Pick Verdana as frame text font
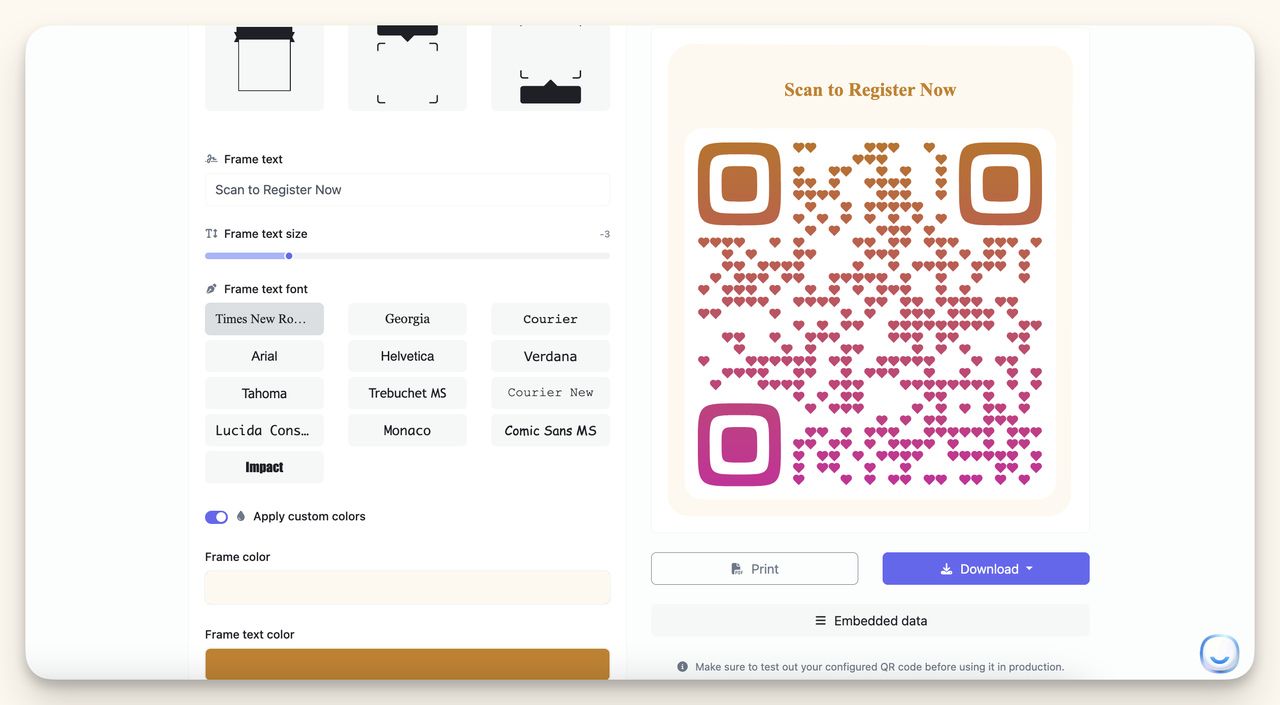Image resolution: width=1280 pixels, height=705 pixels. pyautogui.click(x=550, y=356)
